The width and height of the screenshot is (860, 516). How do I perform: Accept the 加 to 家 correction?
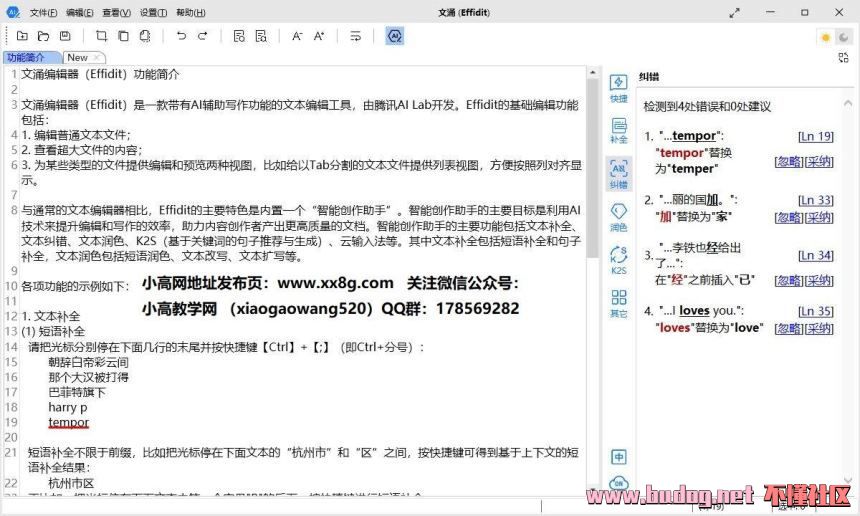[819, 217]
